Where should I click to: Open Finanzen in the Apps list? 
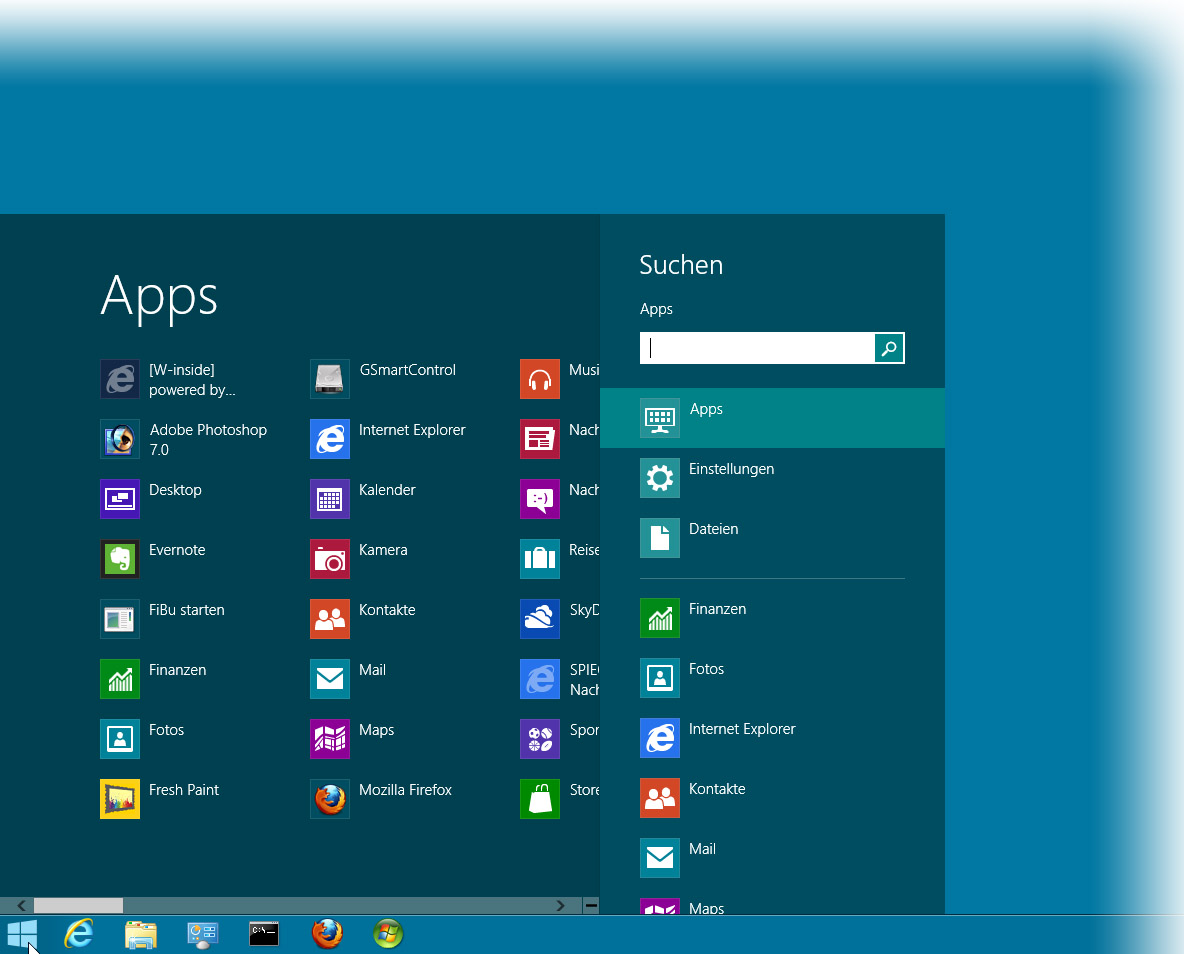[120, 679]
